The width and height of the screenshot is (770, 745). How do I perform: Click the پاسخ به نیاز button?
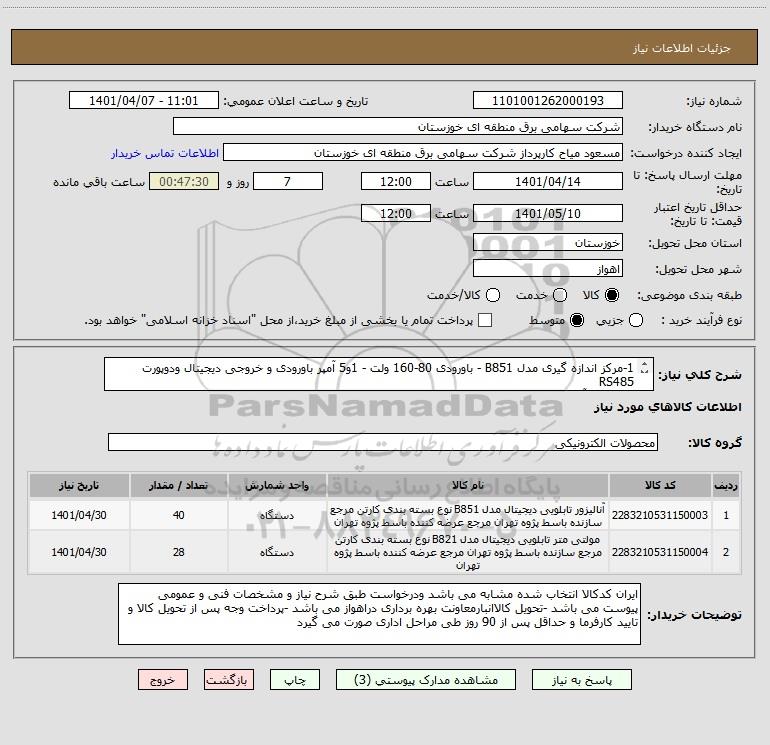coord(581,680)
